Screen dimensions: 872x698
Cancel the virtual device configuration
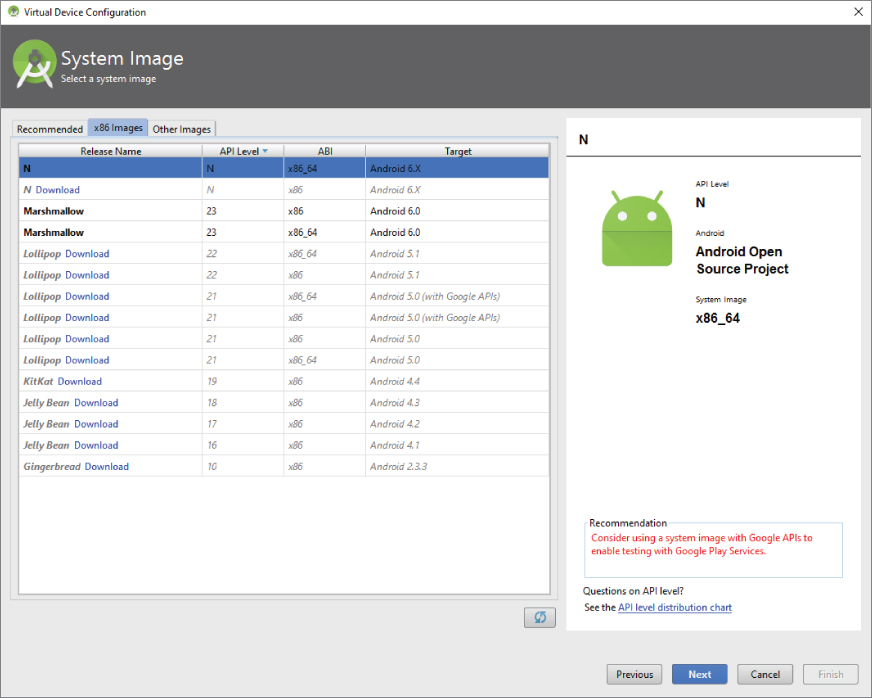point(765,674)
